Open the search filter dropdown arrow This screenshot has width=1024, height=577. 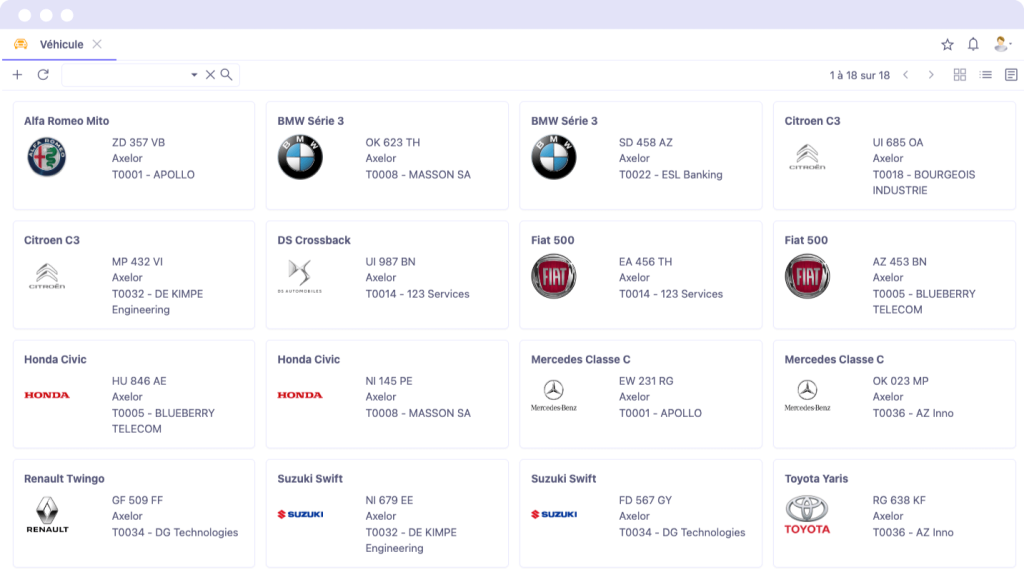pos(194,75)
